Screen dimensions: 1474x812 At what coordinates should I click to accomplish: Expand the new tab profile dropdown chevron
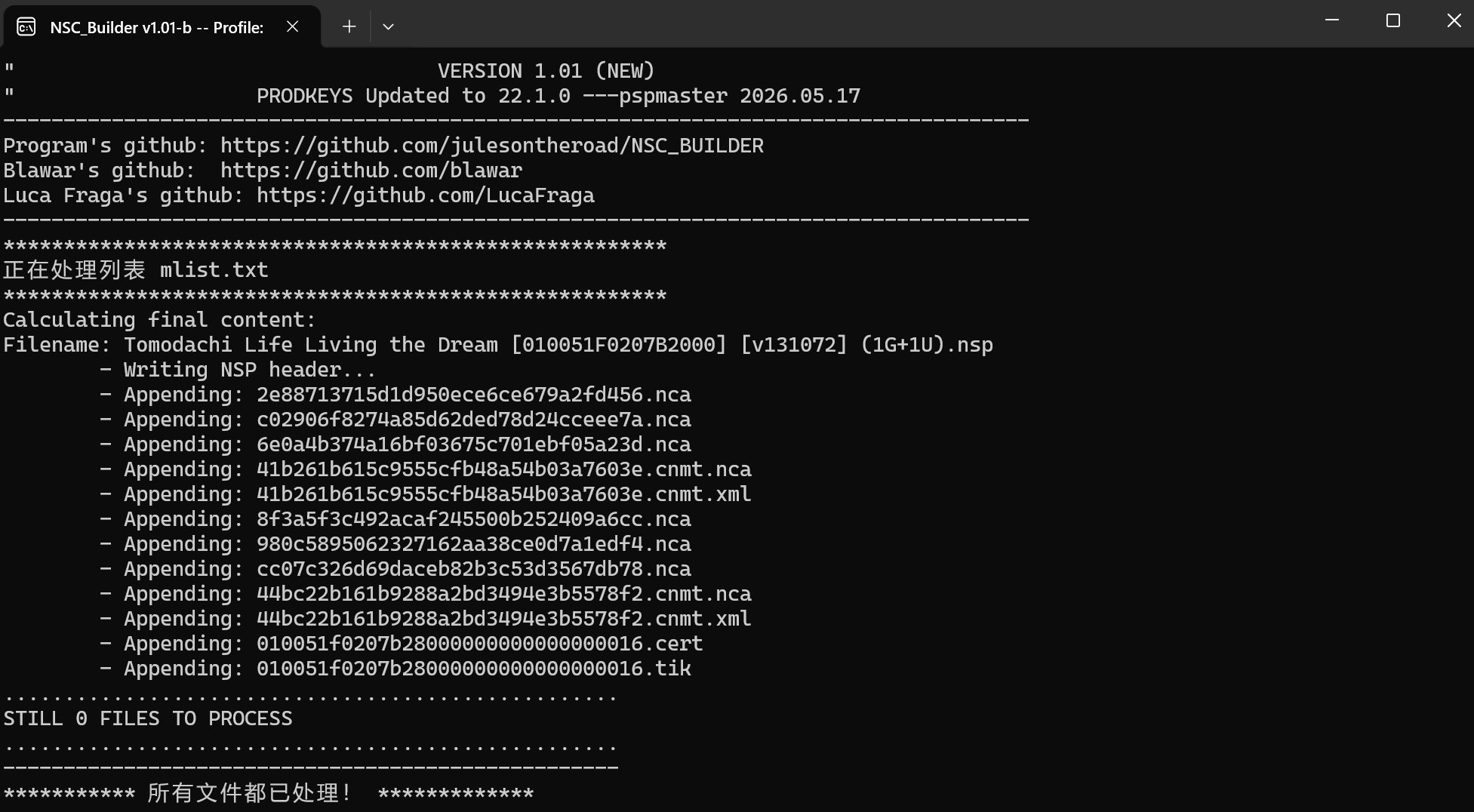388,26
